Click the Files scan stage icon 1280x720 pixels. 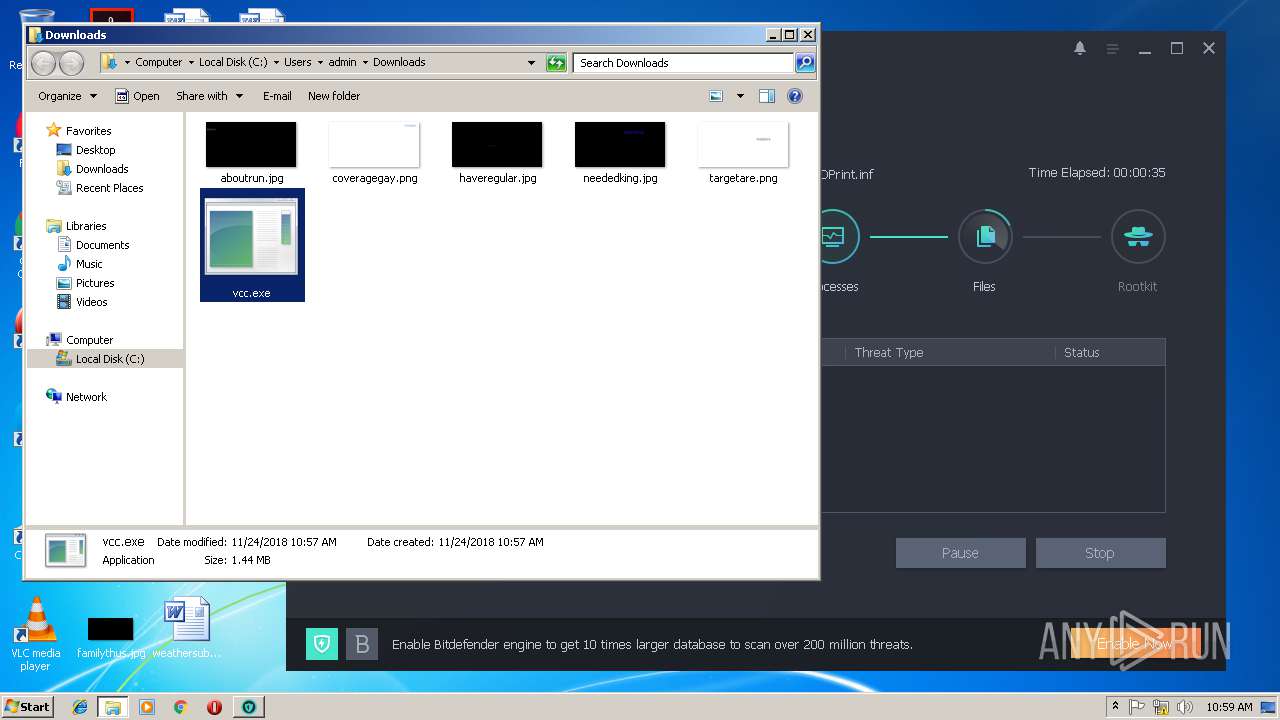(x=985, y=236)
